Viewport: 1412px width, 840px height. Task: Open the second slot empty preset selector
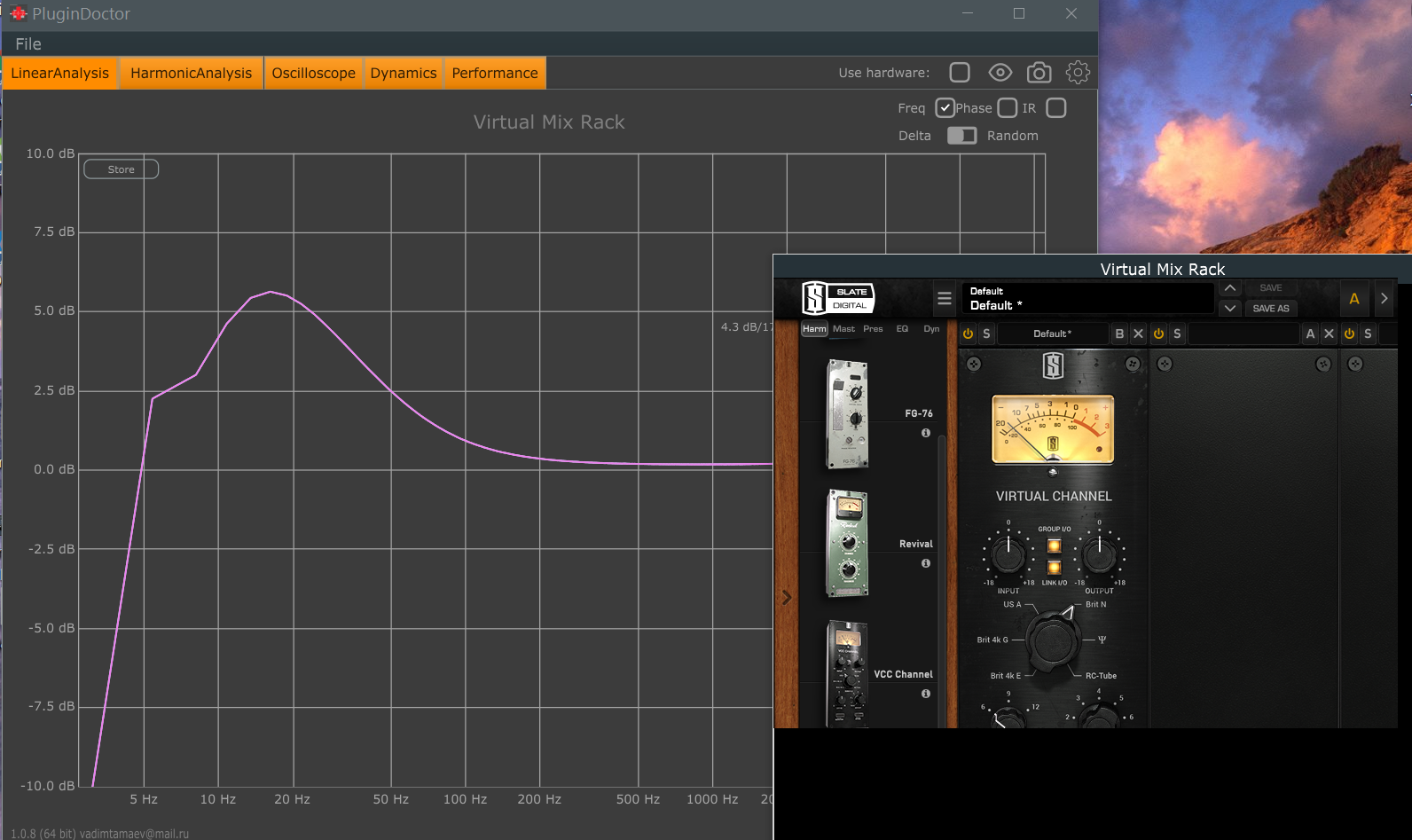1243,334
